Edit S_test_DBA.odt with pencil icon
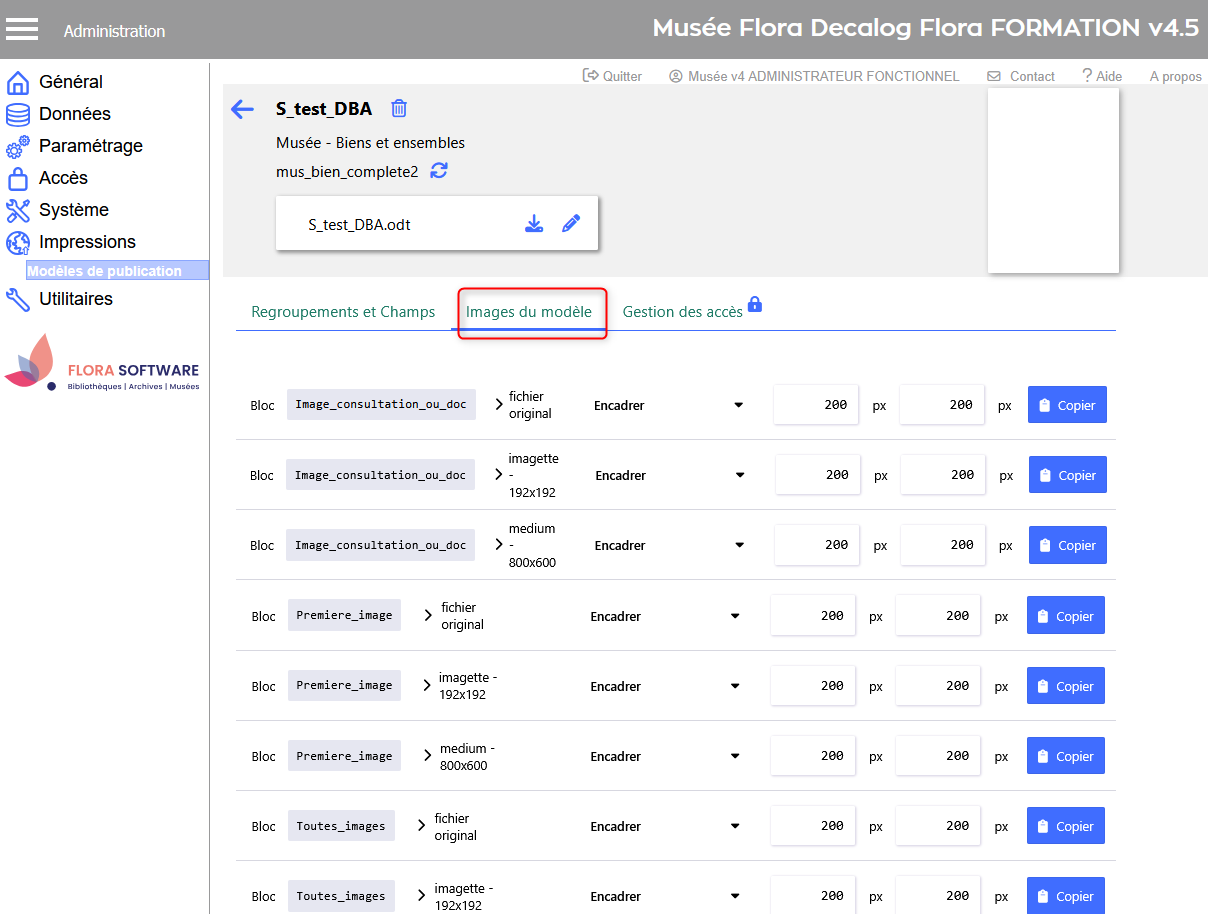Screen dimensions: 1208x914 [571, 224]
